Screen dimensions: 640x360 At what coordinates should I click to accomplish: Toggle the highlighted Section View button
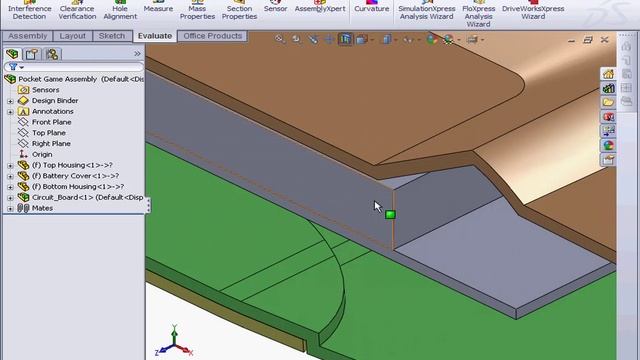coord(345,39)
